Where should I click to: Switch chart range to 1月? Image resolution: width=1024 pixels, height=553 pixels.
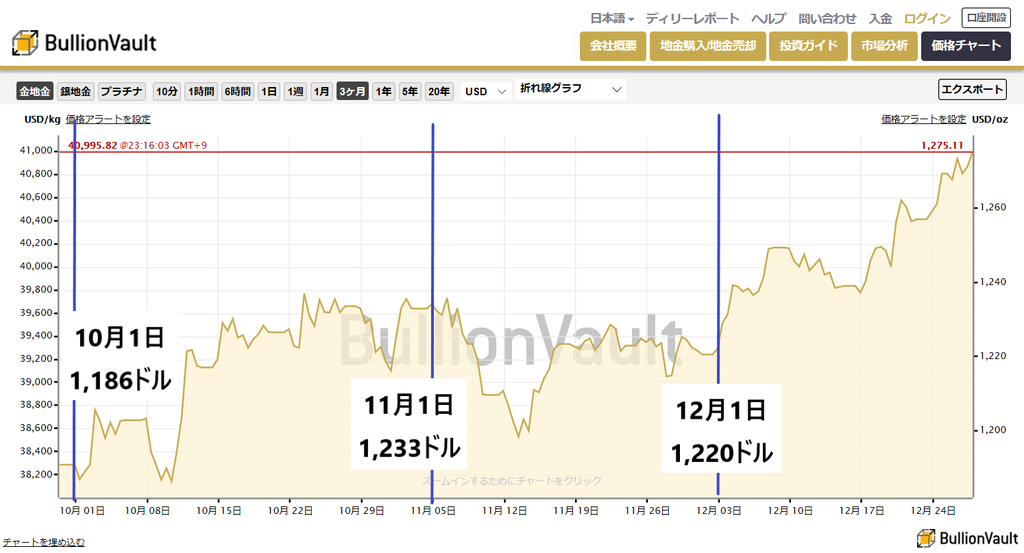click(x=321, y=91)
